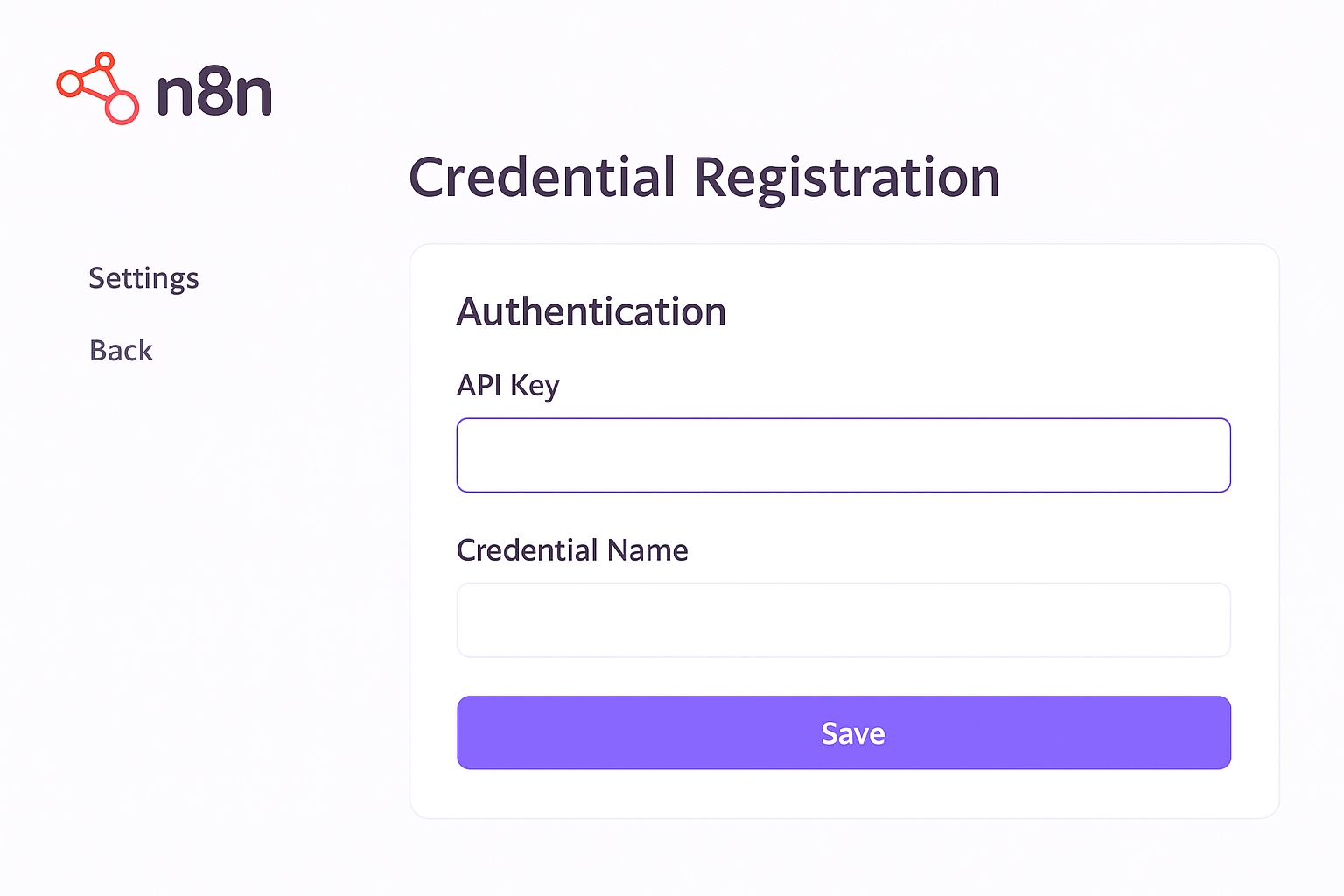Click the Authentication section heading
The image size is (1344, 896).
click(x=591, y=311)
